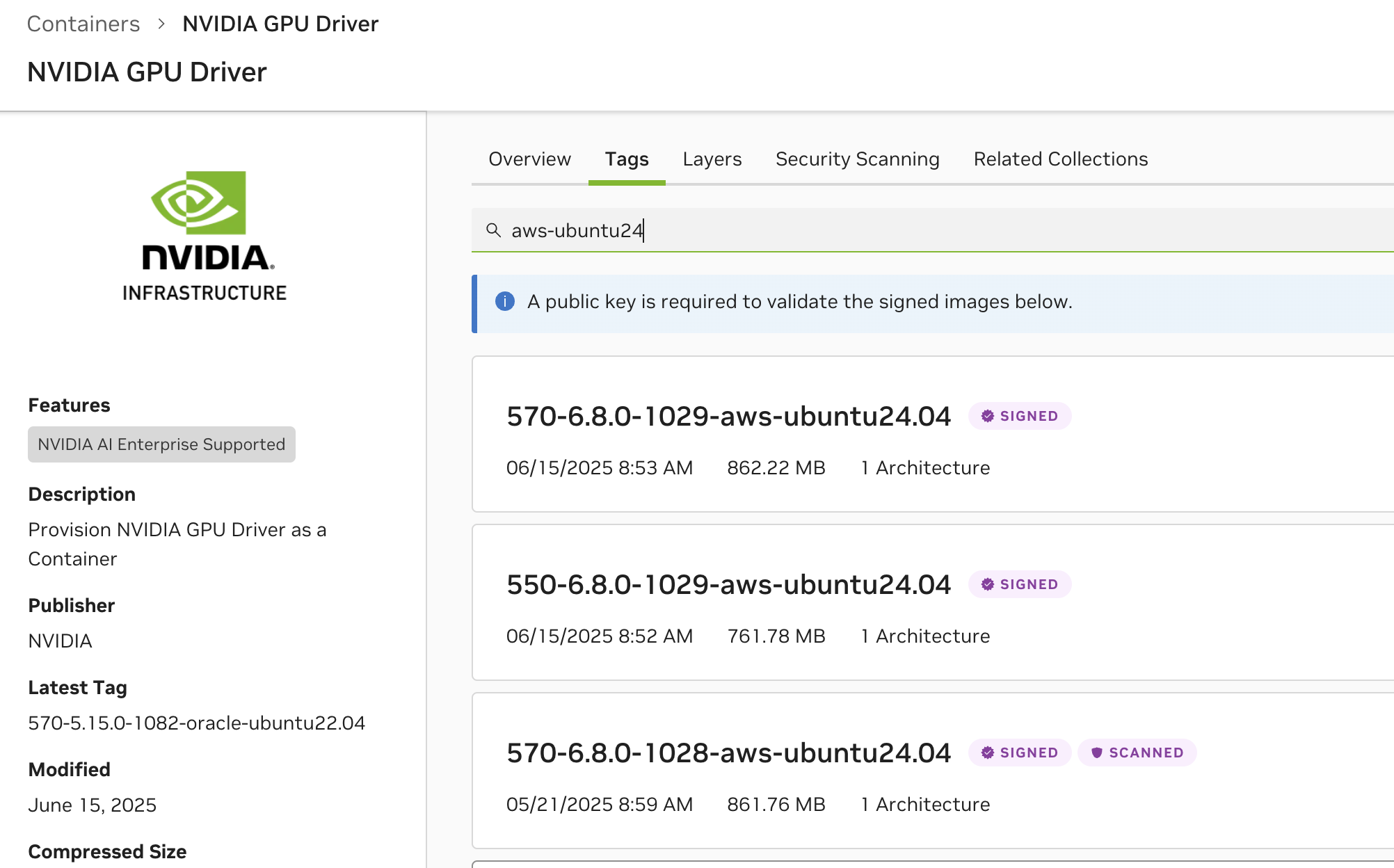Click the search magnifier icon
1394x868 pixels.
[x=493, y=230]
